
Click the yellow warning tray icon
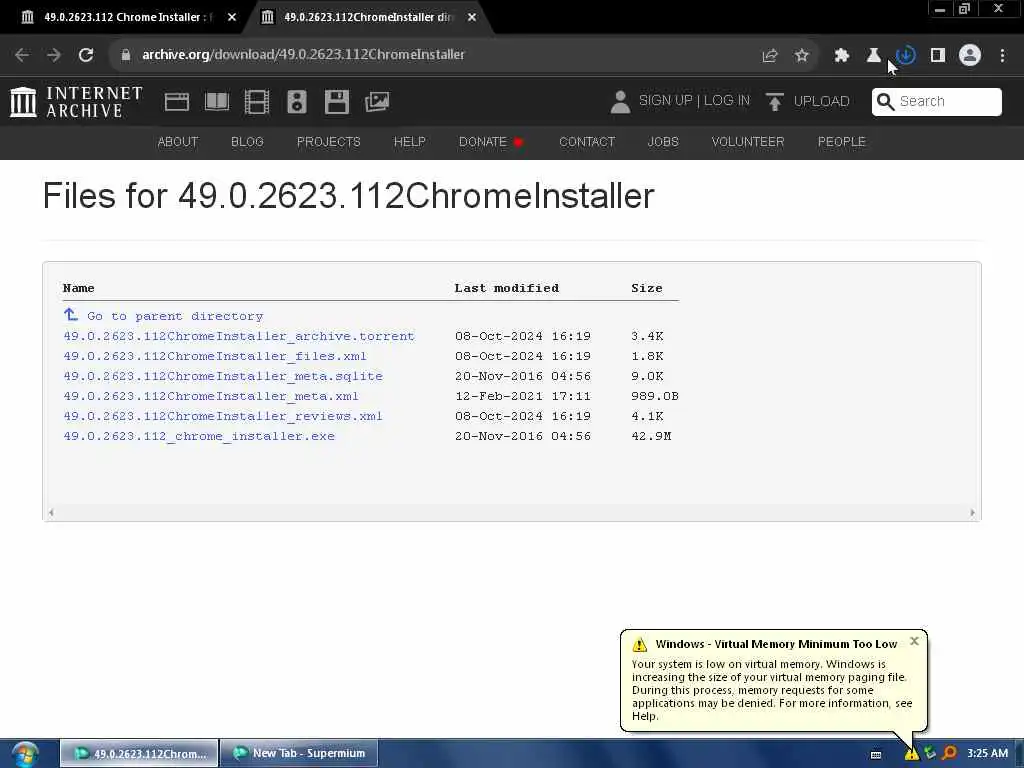tap(911, 754)
